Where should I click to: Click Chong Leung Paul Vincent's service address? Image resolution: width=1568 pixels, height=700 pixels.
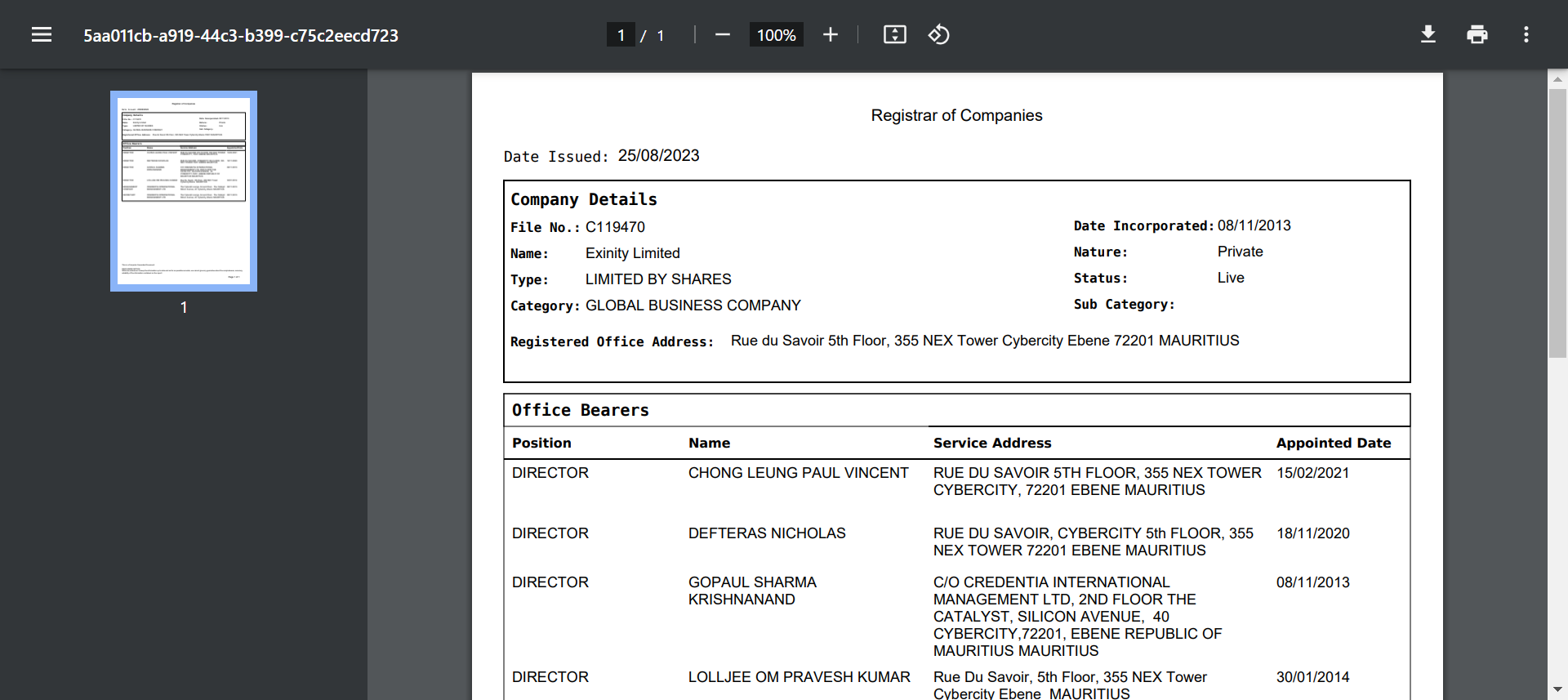click(x=1097, y=481)
